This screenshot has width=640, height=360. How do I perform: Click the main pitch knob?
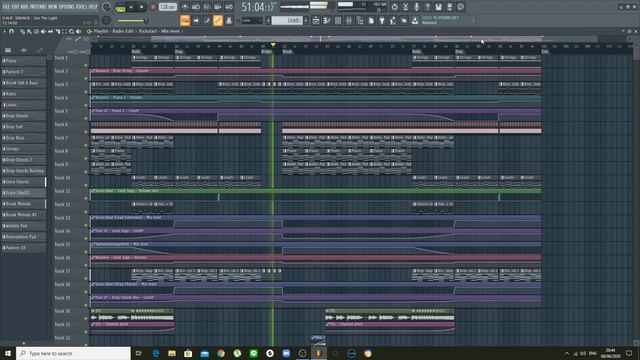106,20
